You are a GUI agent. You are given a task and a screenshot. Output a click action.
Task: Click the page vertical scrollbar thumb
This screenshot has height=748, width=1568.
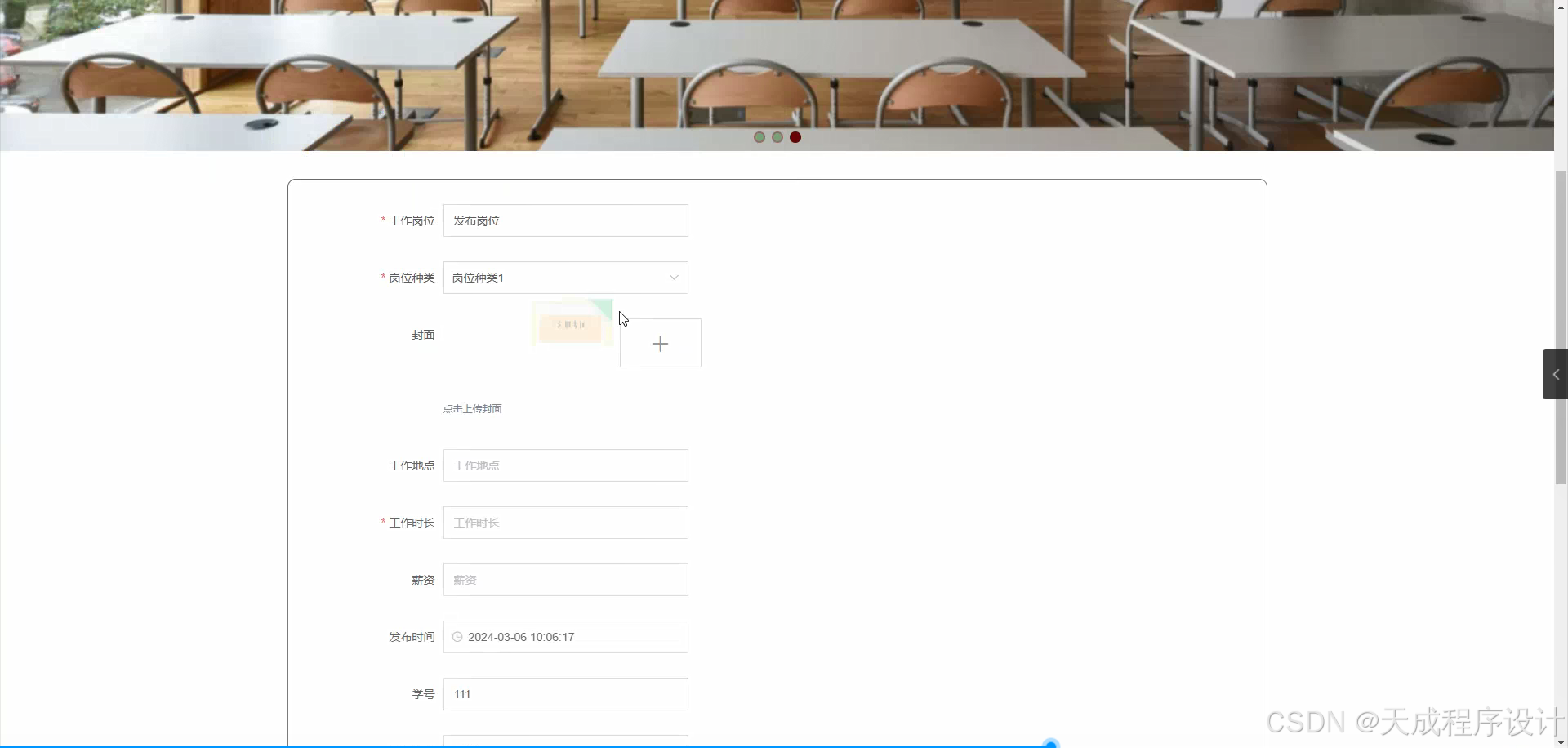click(x=1561, y=327)
